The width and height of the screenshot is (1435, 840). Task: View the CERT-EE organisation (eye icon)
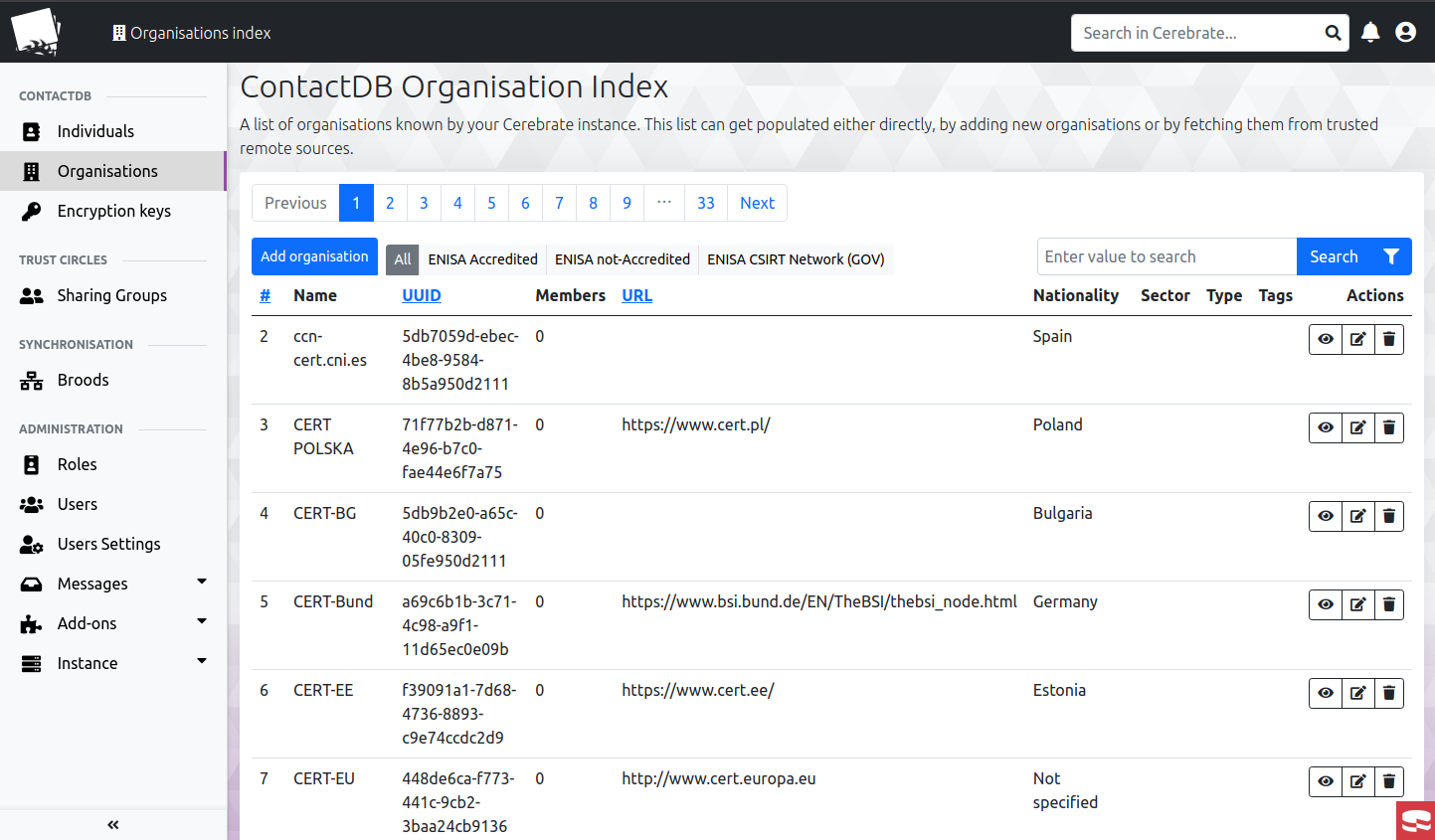pos(1326,693)
